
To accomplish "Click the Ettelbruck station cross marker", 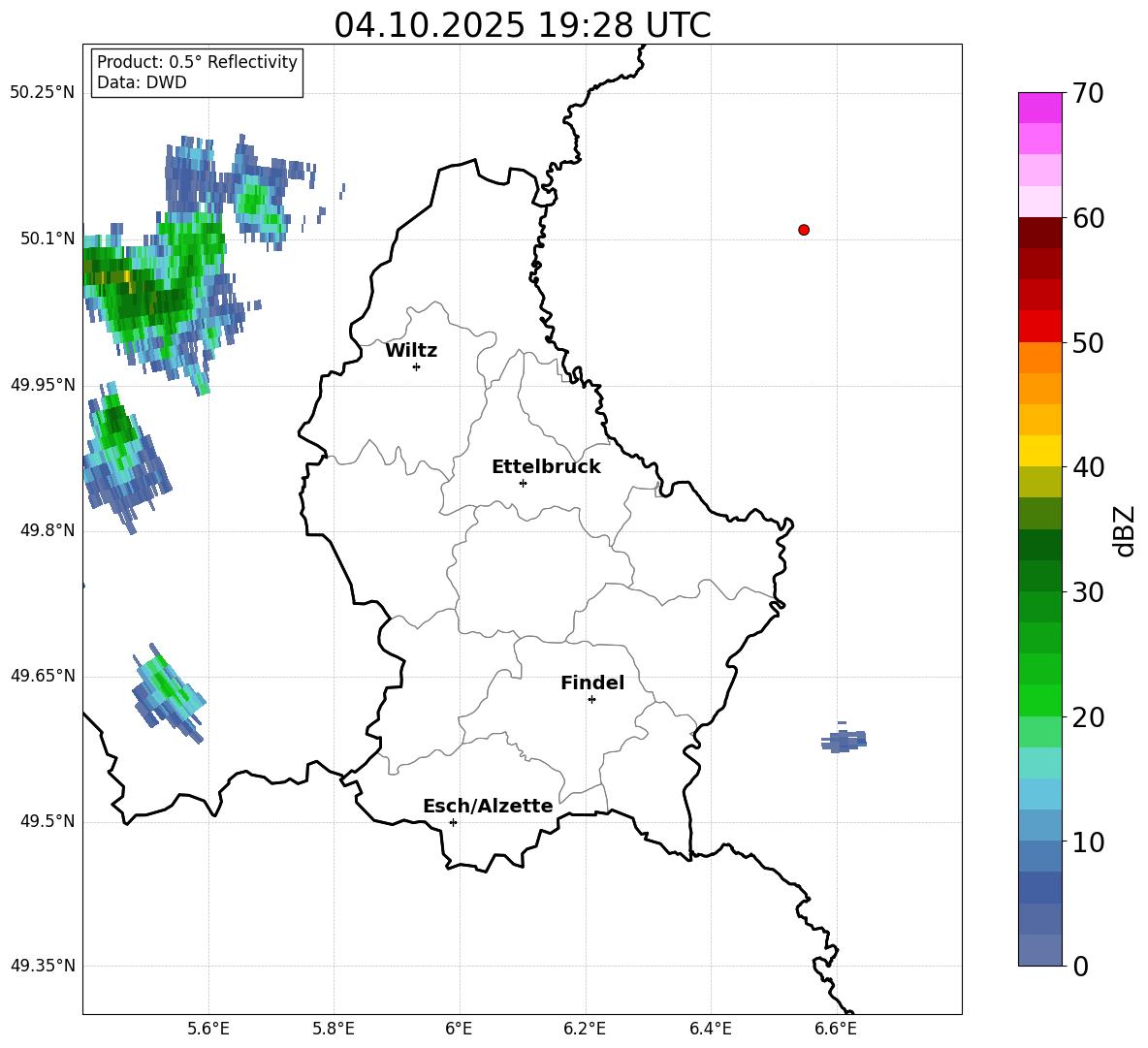I will click(523, 483).
